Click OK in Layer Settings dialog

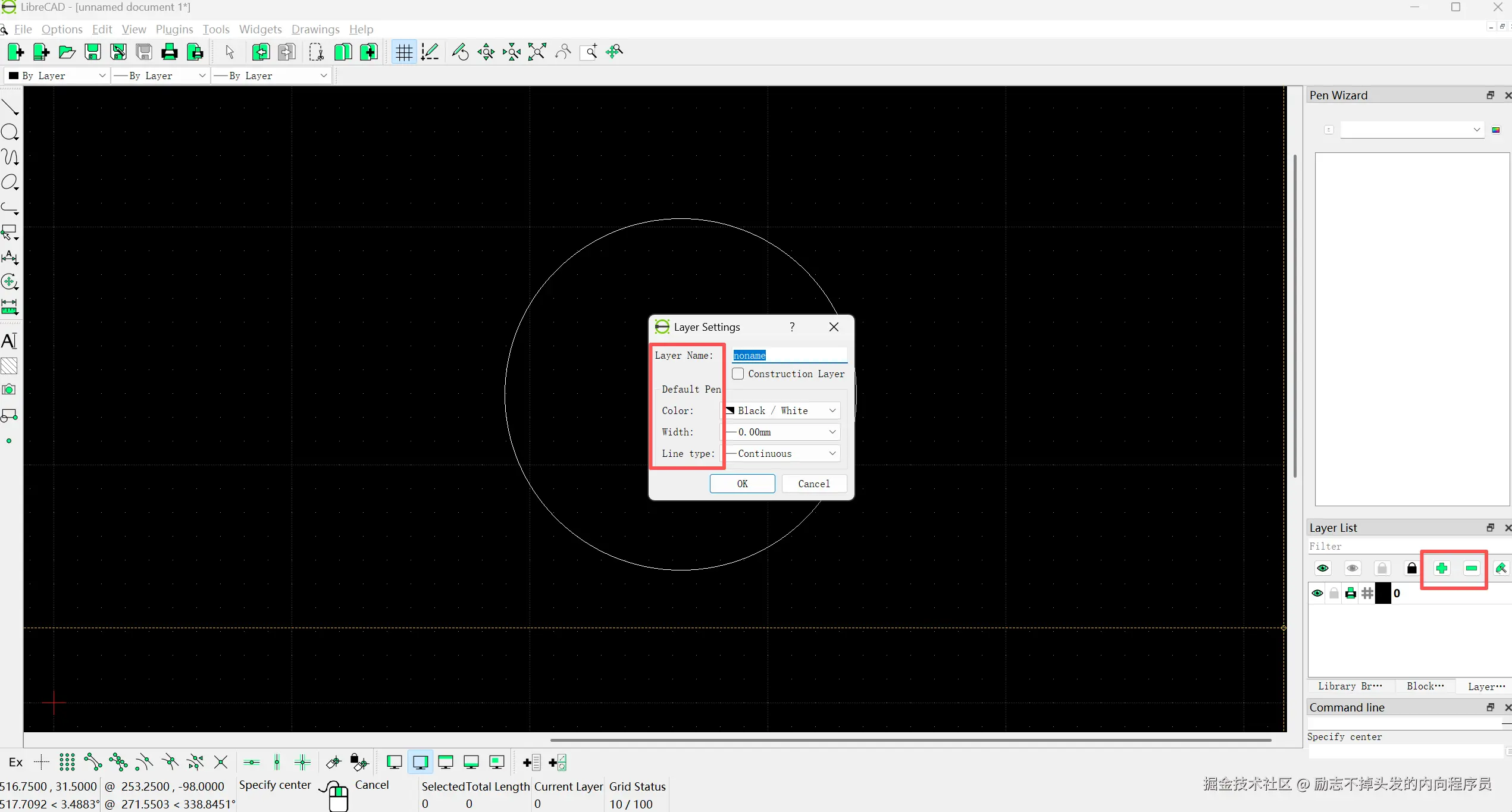pyautogui.click(x=742, y=484)
